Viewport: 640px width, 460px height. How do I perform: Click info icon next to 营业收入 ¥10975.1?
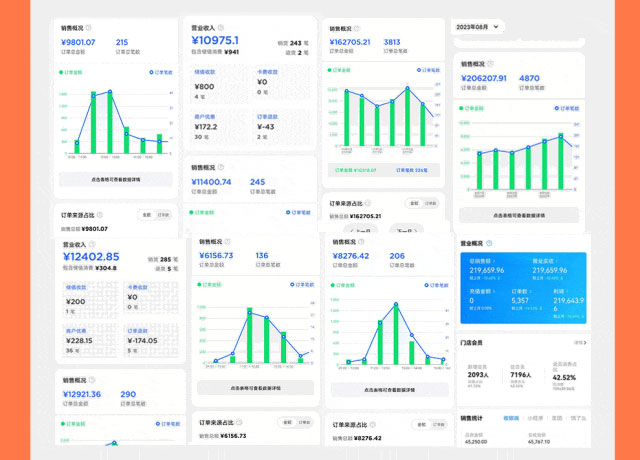[x=221, y=27]
